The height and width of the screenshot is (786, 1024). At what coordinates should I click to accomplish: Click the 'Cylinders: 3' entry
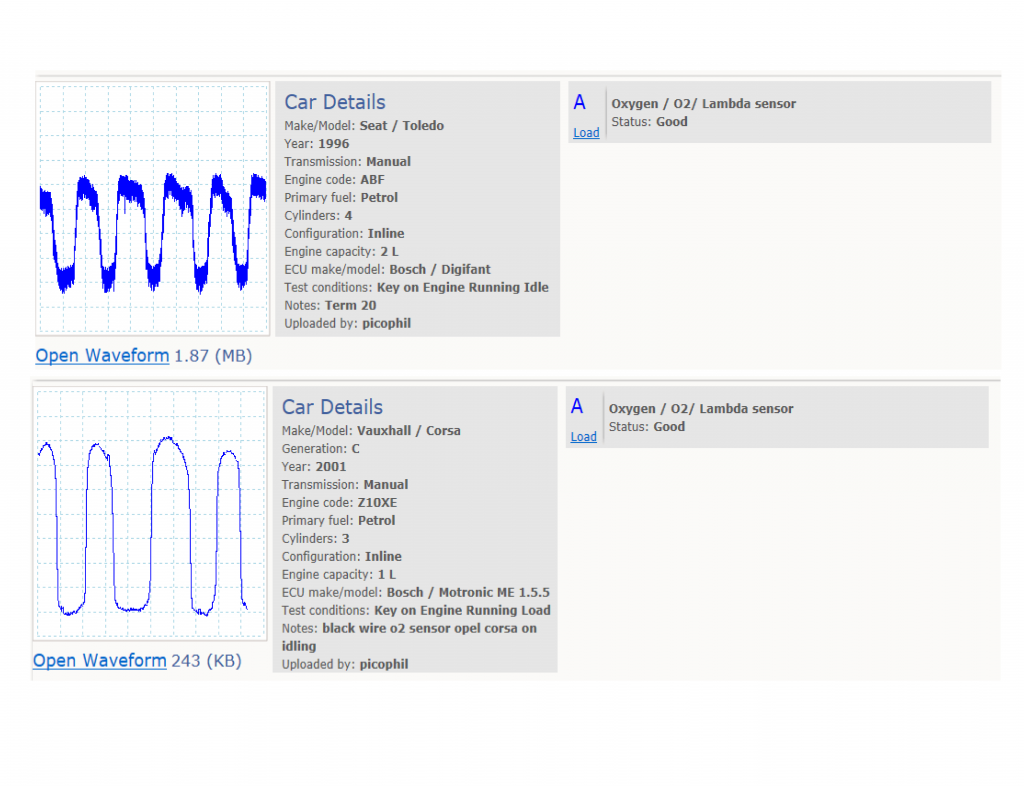point(315,539)
